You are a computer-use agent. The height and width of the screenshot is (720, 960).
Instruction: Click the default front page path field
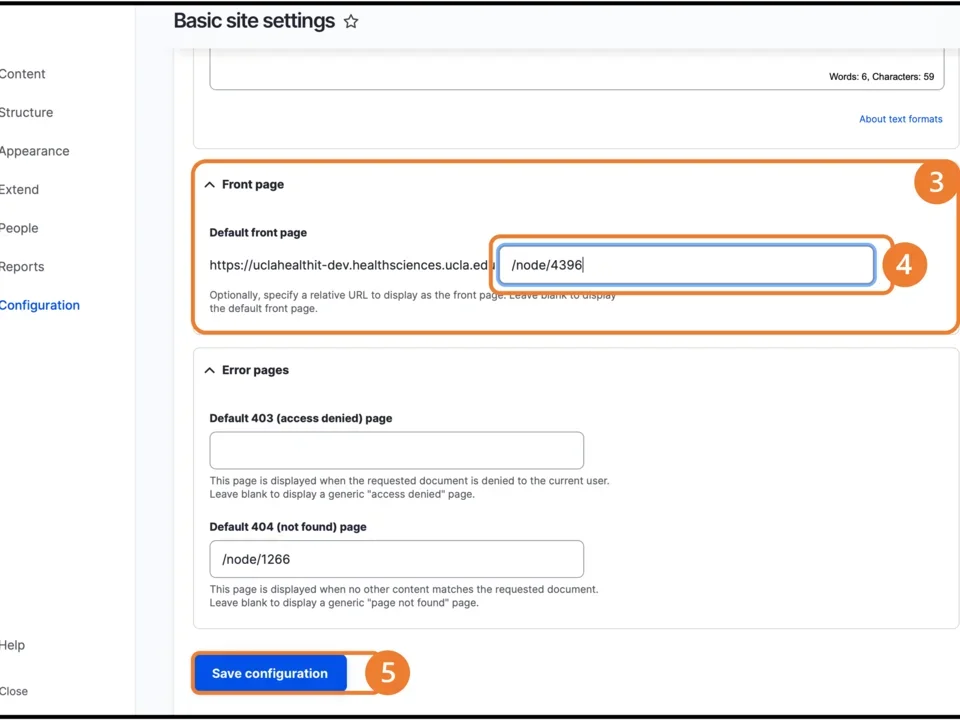click(685, 264)
